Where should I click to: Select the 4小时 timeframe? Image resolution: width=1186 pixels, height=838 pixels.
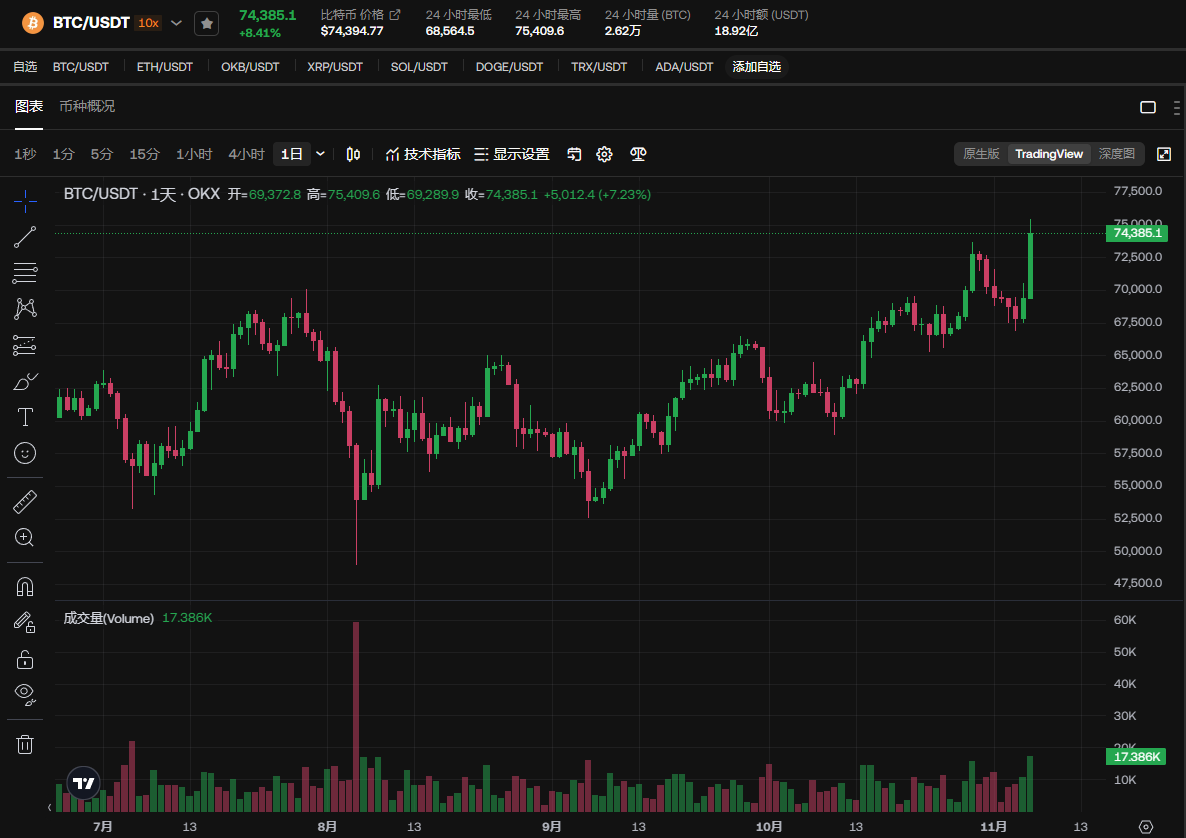246,154
